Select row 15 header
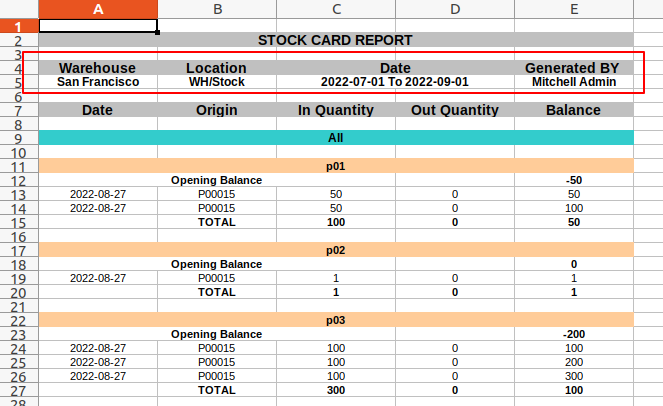This screenshot has height=406, width=663. pos(19,222)
